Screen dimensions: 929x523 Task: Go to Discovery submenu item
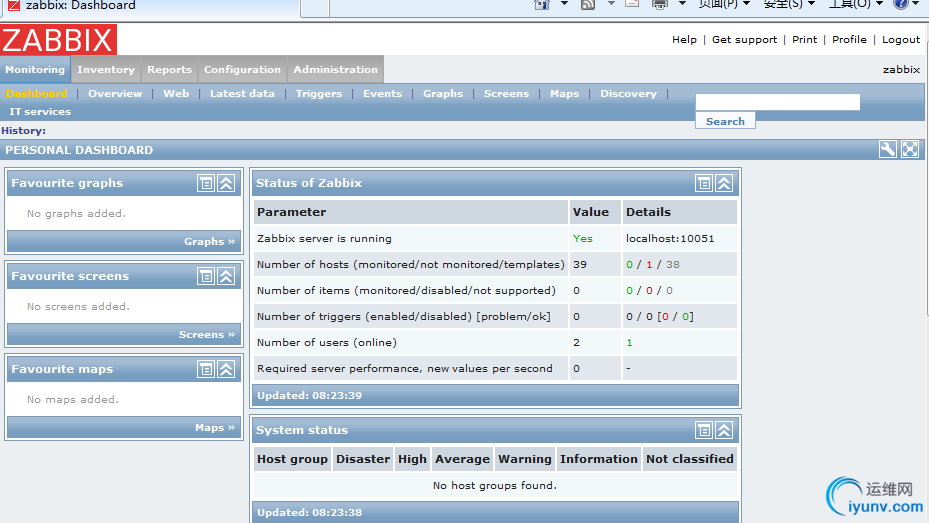coord(628,94)
